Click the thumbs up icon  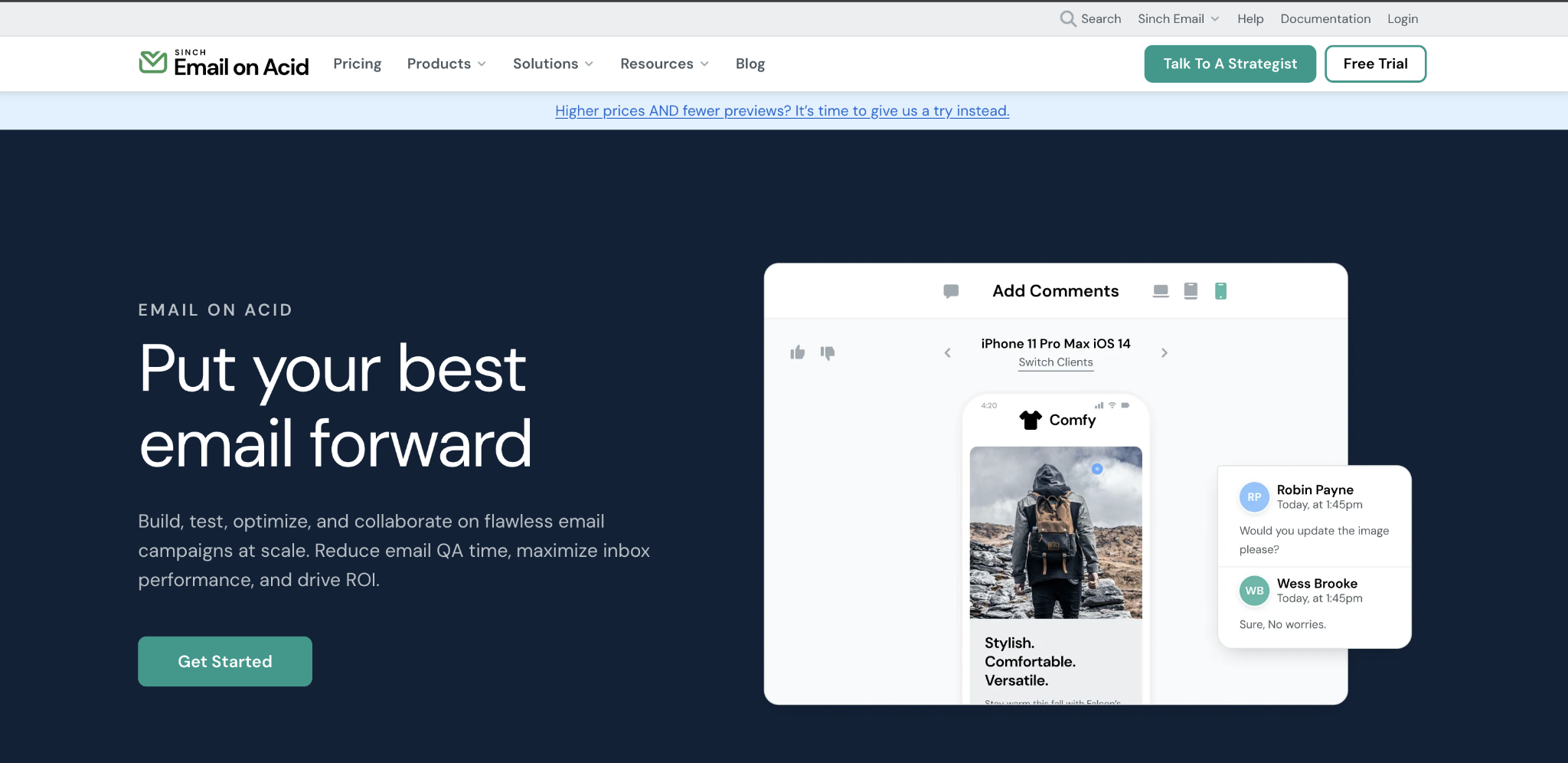click(x=798, y=352)
